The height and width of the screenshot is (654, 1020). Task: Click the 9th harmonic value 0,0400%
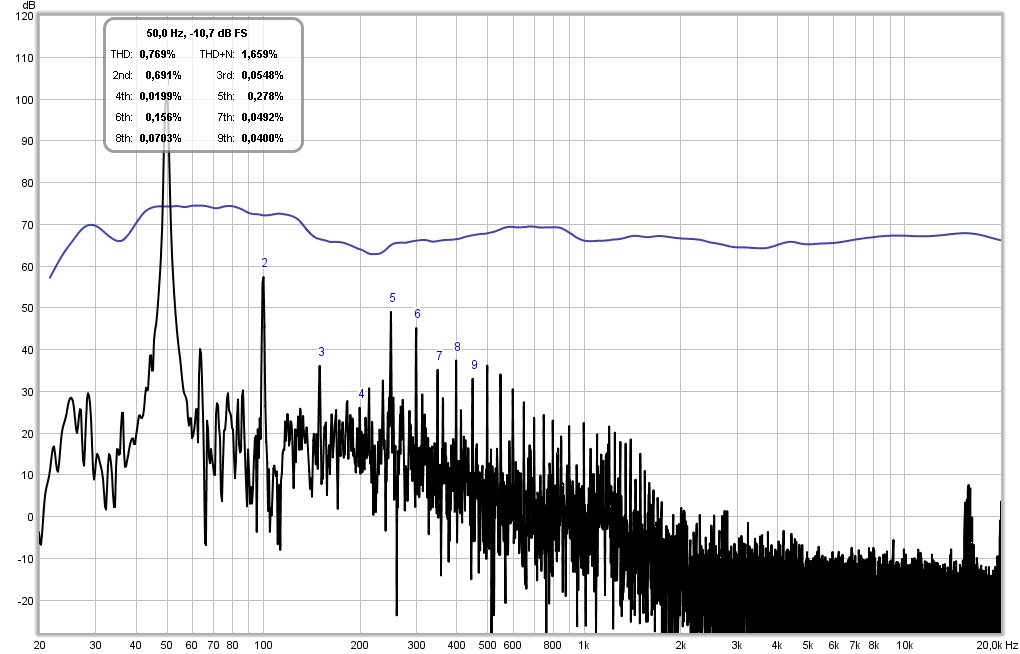click(x=262, y=139)
